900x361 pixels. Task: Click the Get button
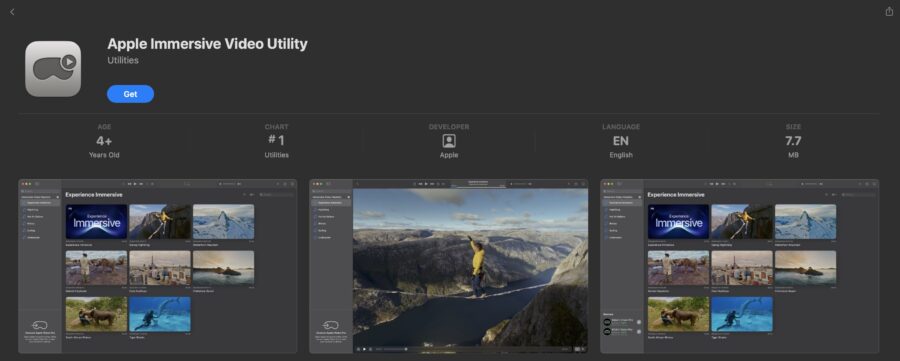(x=130, y=94)
